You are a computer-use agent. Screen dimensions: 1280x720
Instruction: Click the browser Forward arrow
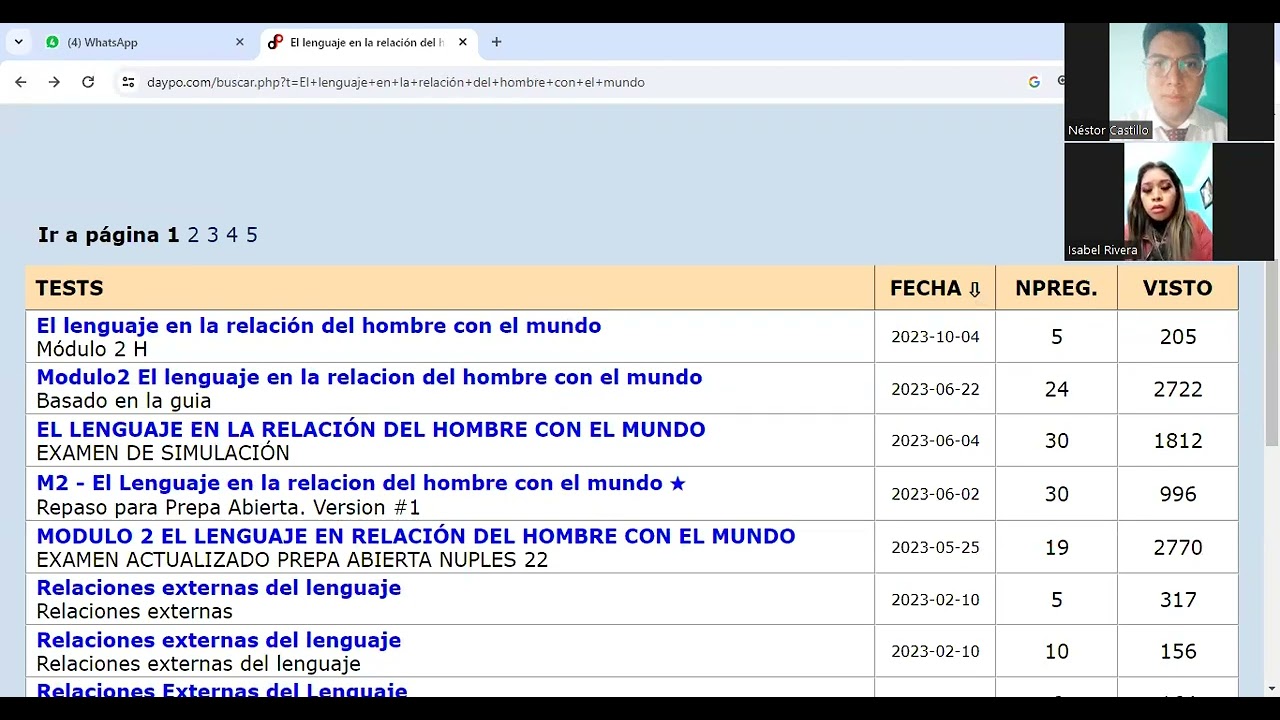(x=54, y=82)
